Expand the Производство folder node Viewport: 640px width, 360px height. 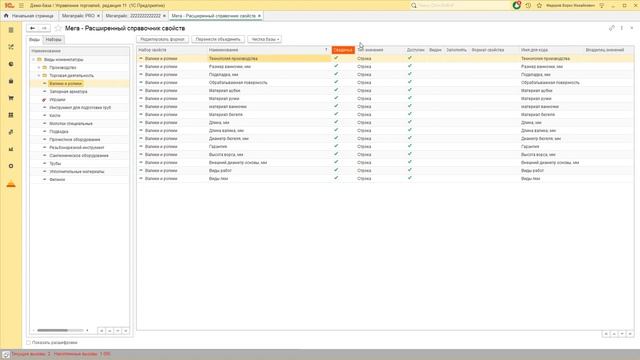click(39, 67)
